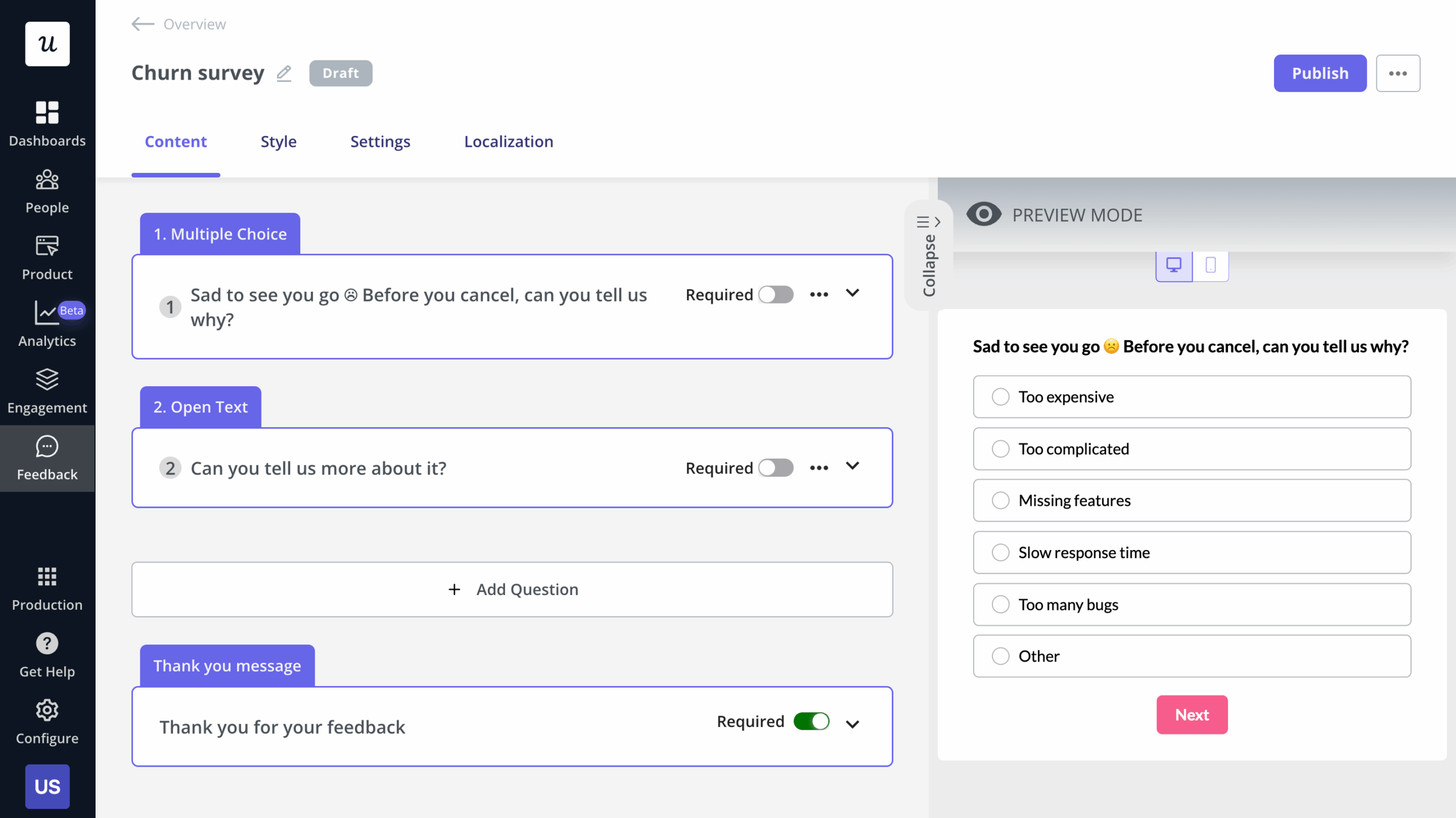This screenshot has height=818, width=1456.
Task: Expand question 1 with its chevron
Action: click(853, 293)
